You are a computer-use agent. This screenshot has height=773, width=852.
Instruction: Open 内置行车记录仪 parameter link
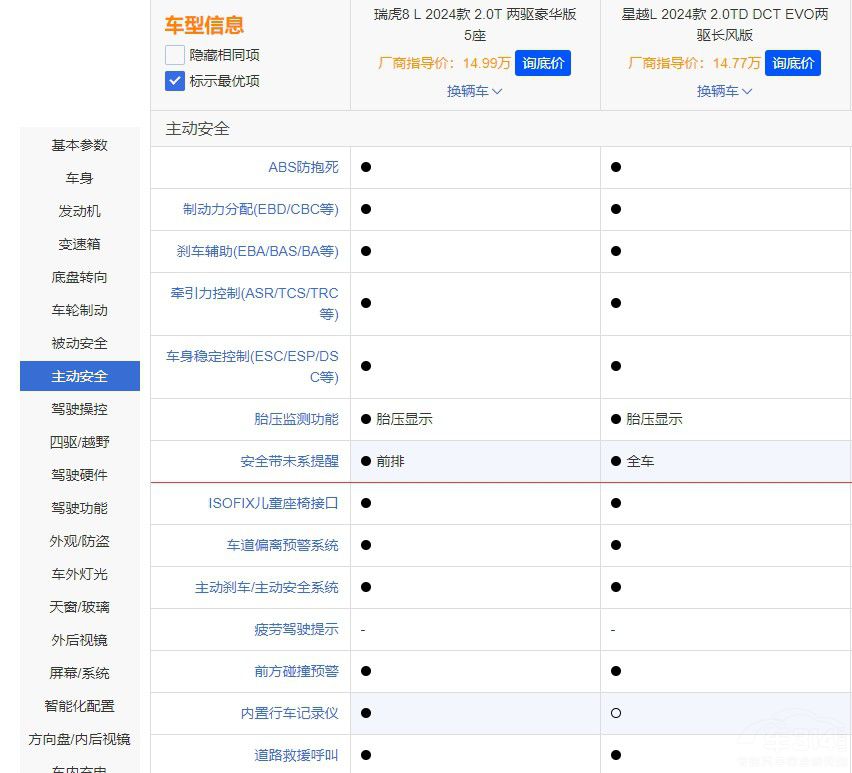coord(289,713)
